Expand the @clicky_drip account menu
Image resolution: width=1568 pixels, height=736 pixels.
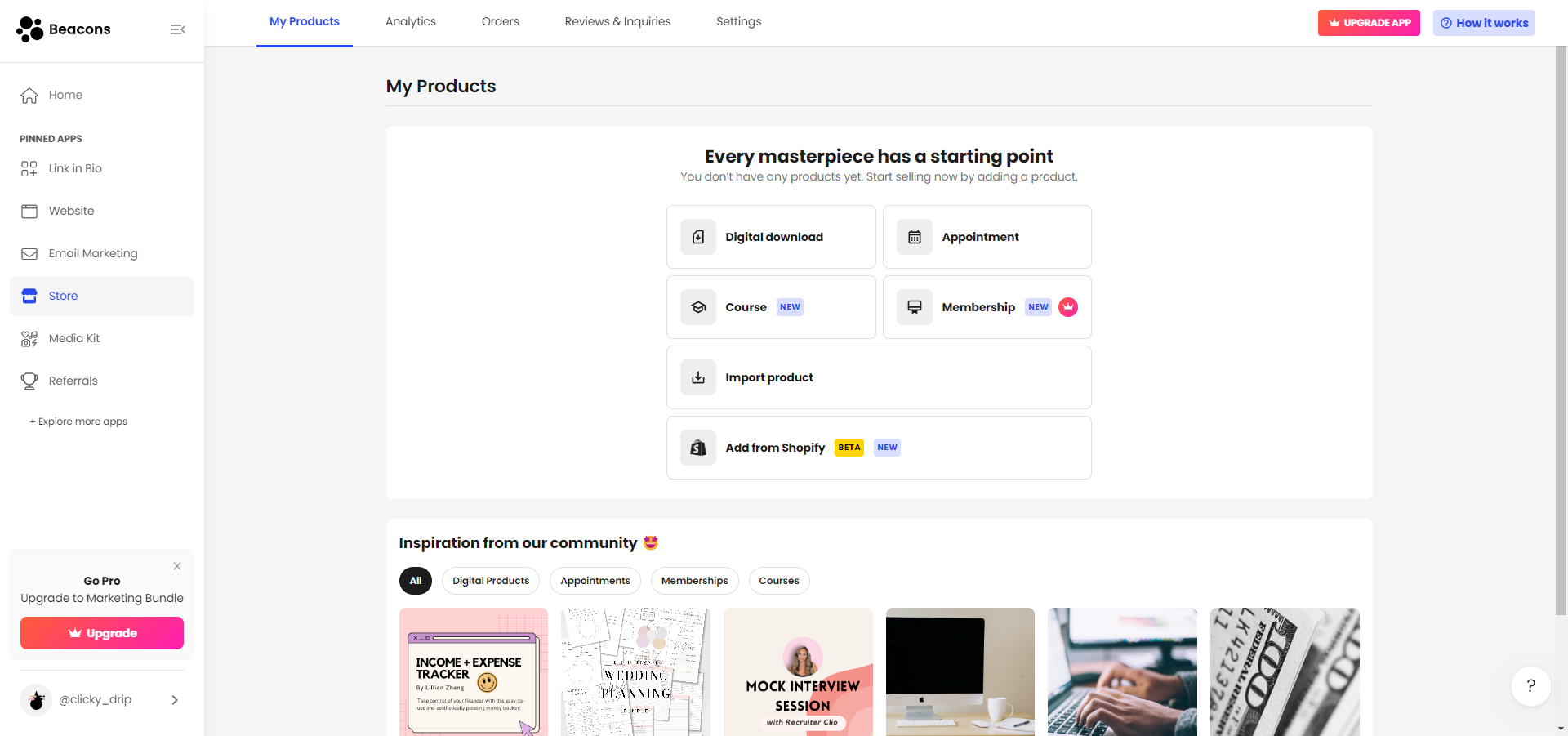click(175, 700)
